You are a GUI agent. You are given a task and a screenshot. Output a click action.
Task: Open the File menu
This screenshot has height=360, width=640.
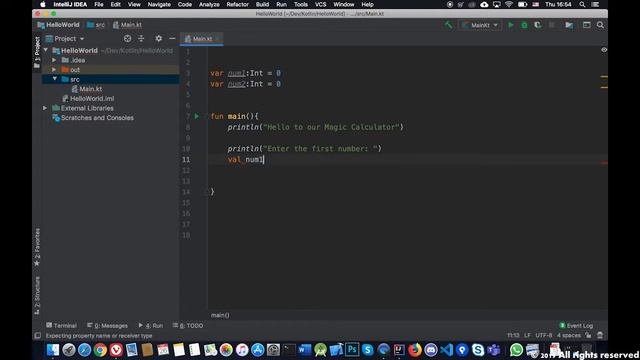pyautogui.click(x=99, y=4)
